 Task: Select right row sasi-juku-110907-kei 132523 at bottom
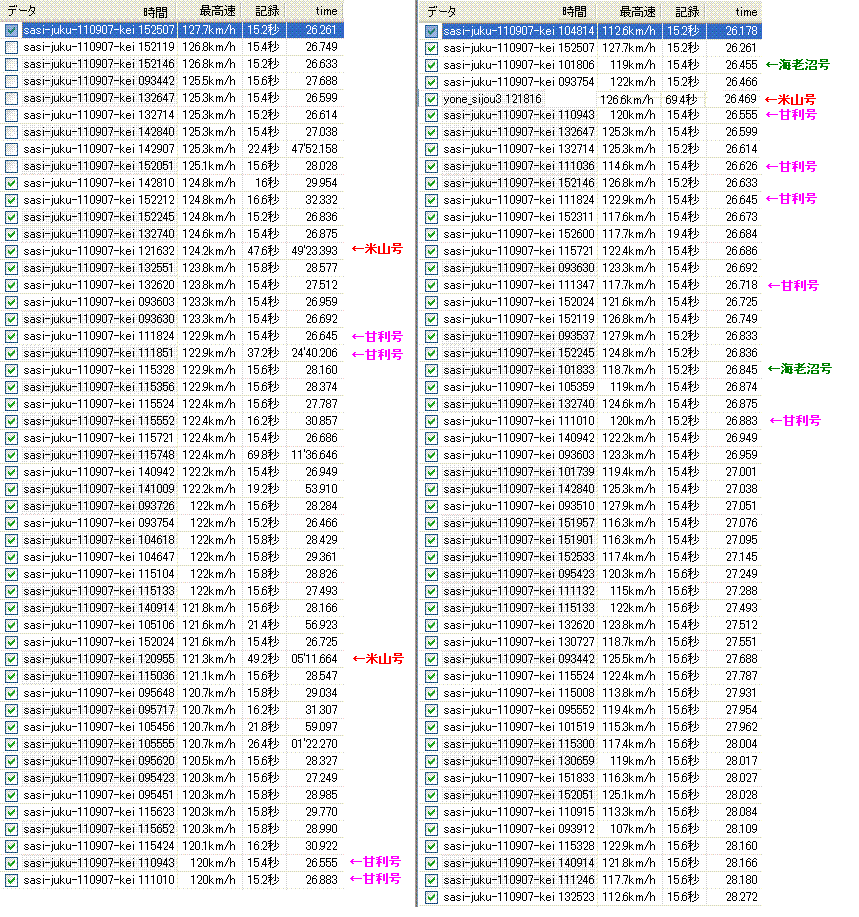click(592, 897)
